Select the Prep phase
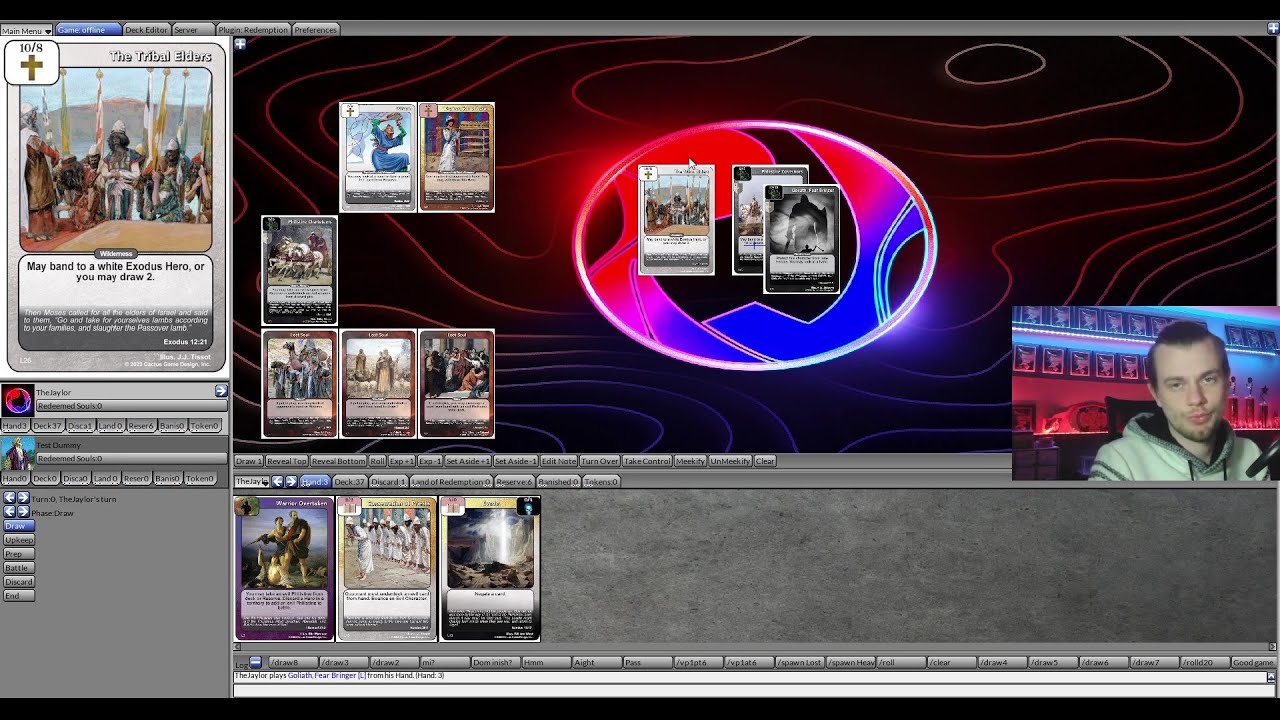 coord(18,554)
